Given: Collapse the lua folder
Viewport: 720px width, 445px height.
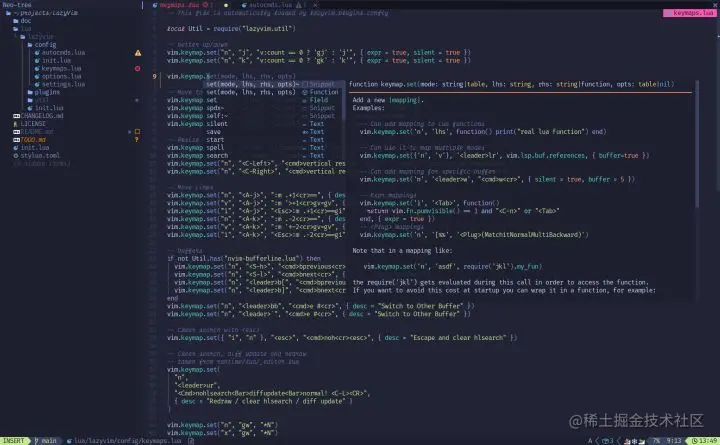Looking at the screenshot, I should click(22, 29).
